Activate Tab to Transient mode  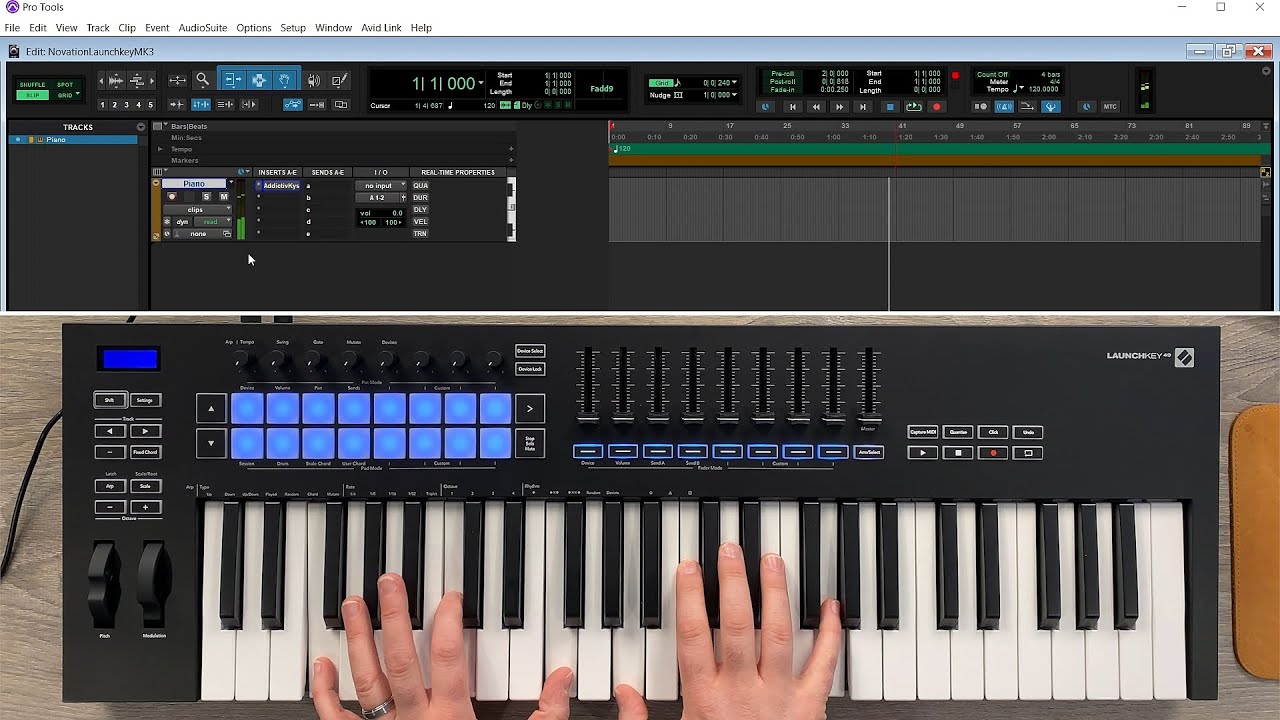point(177,104)
